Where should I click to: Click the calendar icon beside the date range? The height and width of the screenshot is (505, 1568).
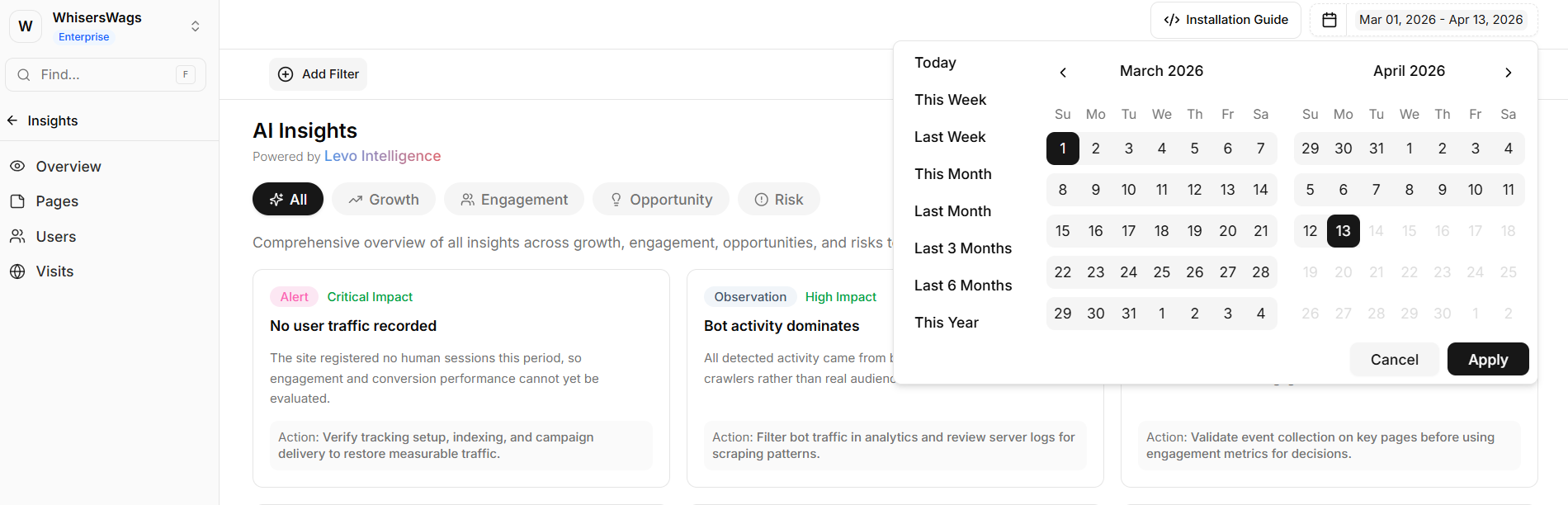1329,20
